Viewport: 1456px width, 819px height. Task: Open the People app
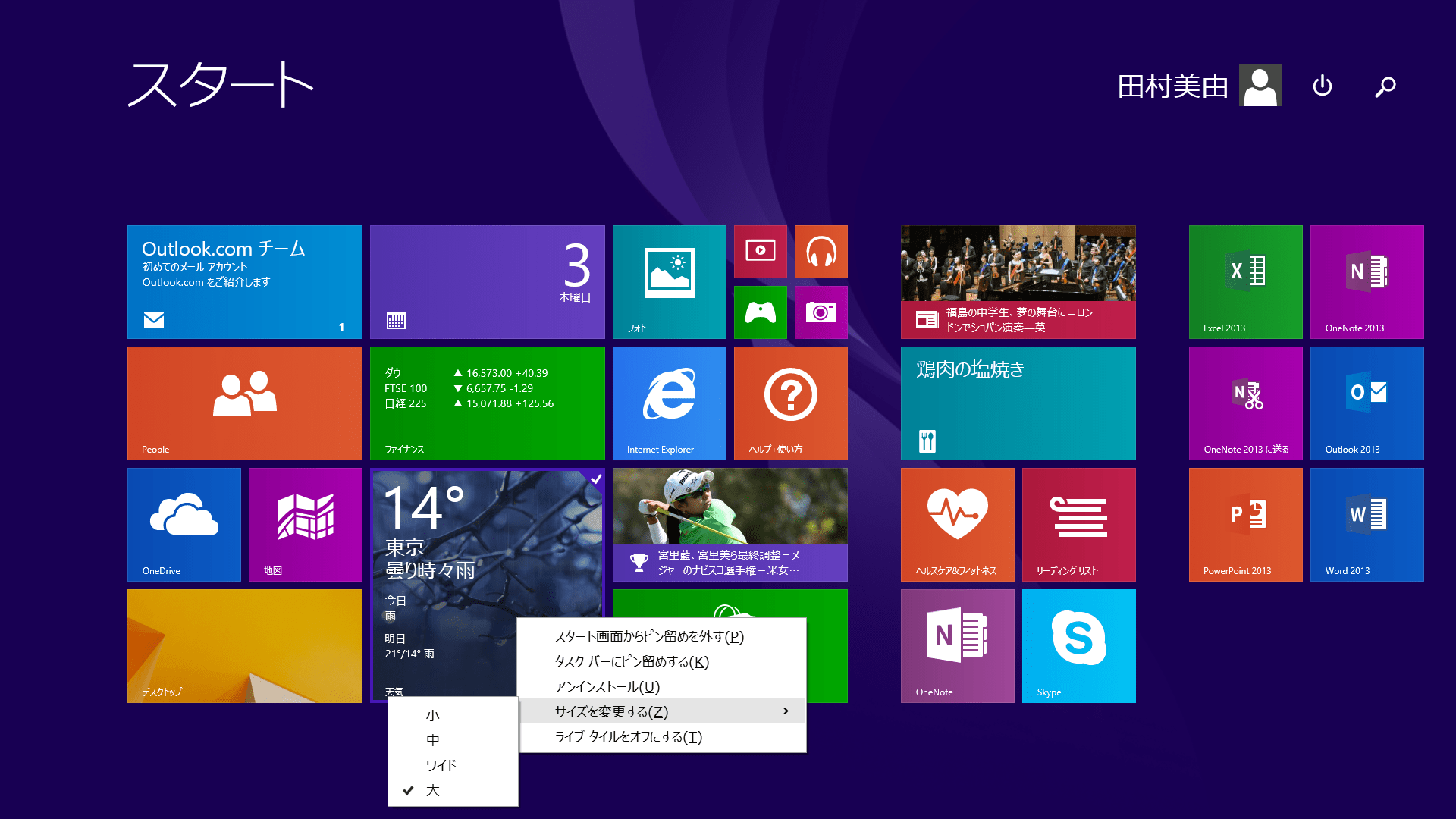click(x=244, y=403)
